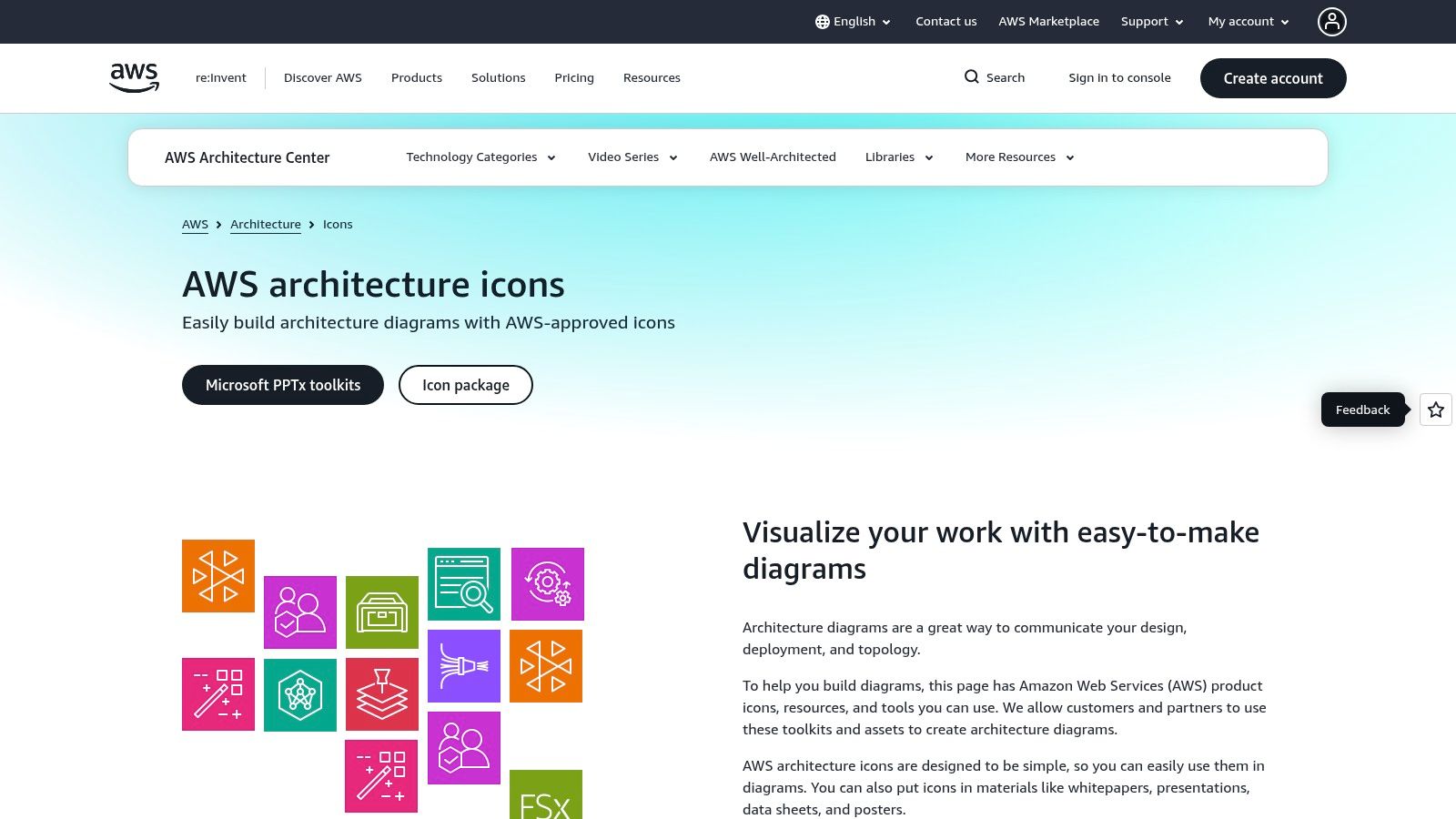Click the AWS Architecture Center title
The width and height of the screenshot is (1456, 819).
(248, 157)
